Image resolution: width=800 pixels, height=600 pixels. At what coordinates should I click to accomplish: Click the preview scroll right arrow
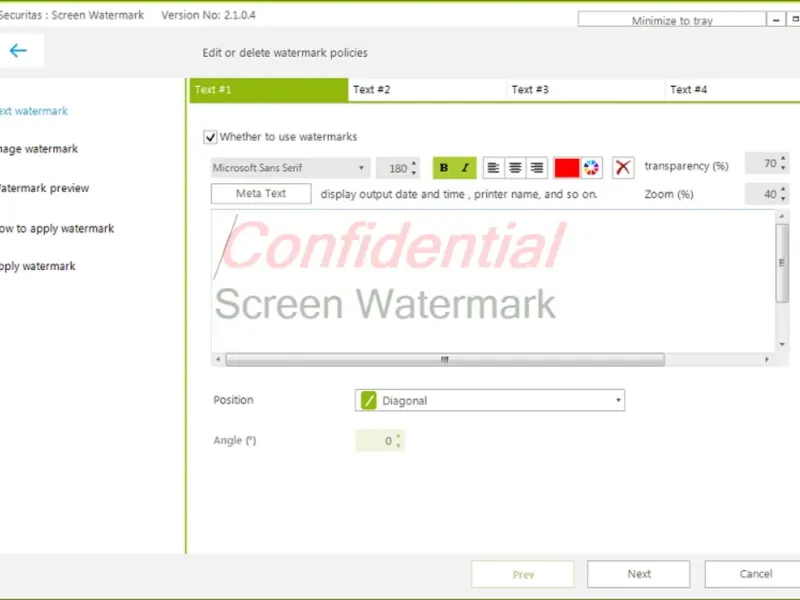[x=767, y=360]
